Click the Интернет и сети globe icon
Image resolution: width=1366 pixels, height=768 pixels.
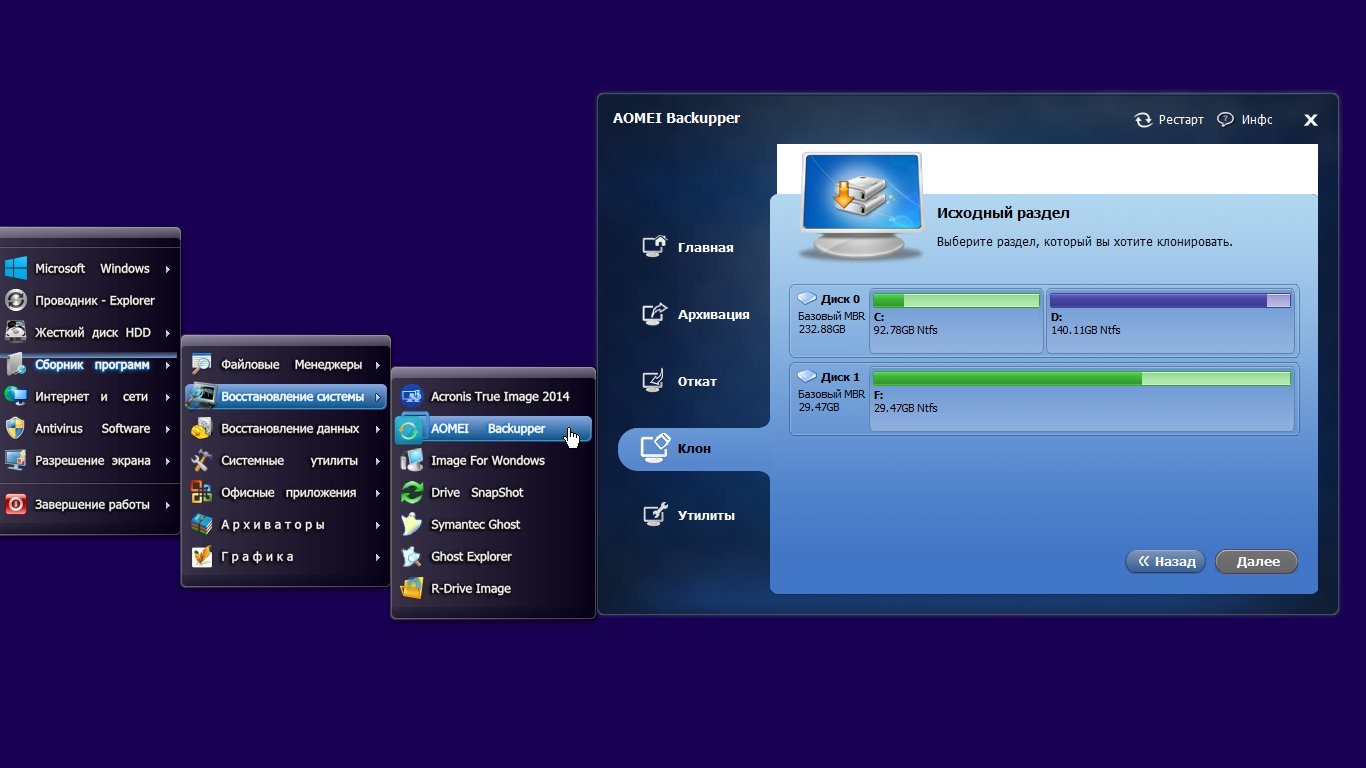[x=15, y=396]
